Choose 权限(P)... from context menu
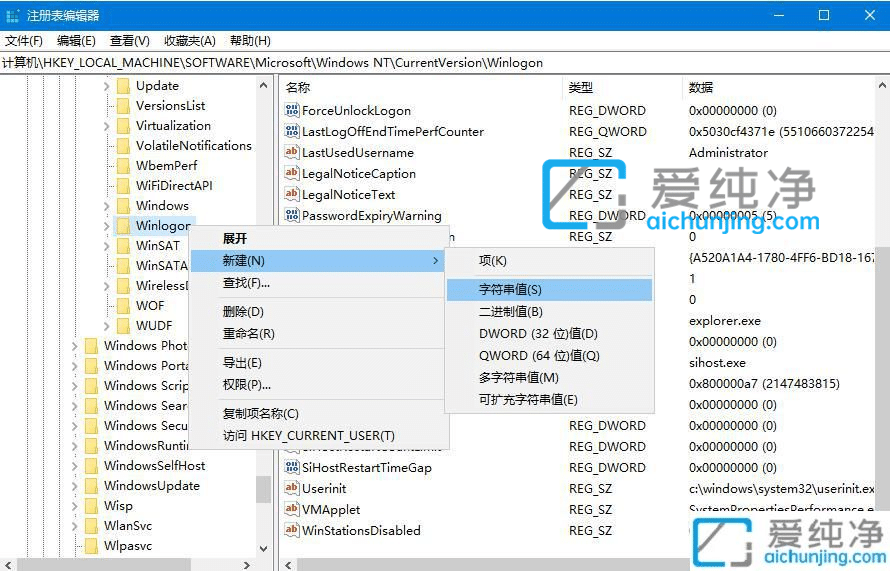The width and height of the screenshot is (890, 571). tap(319, 385)
